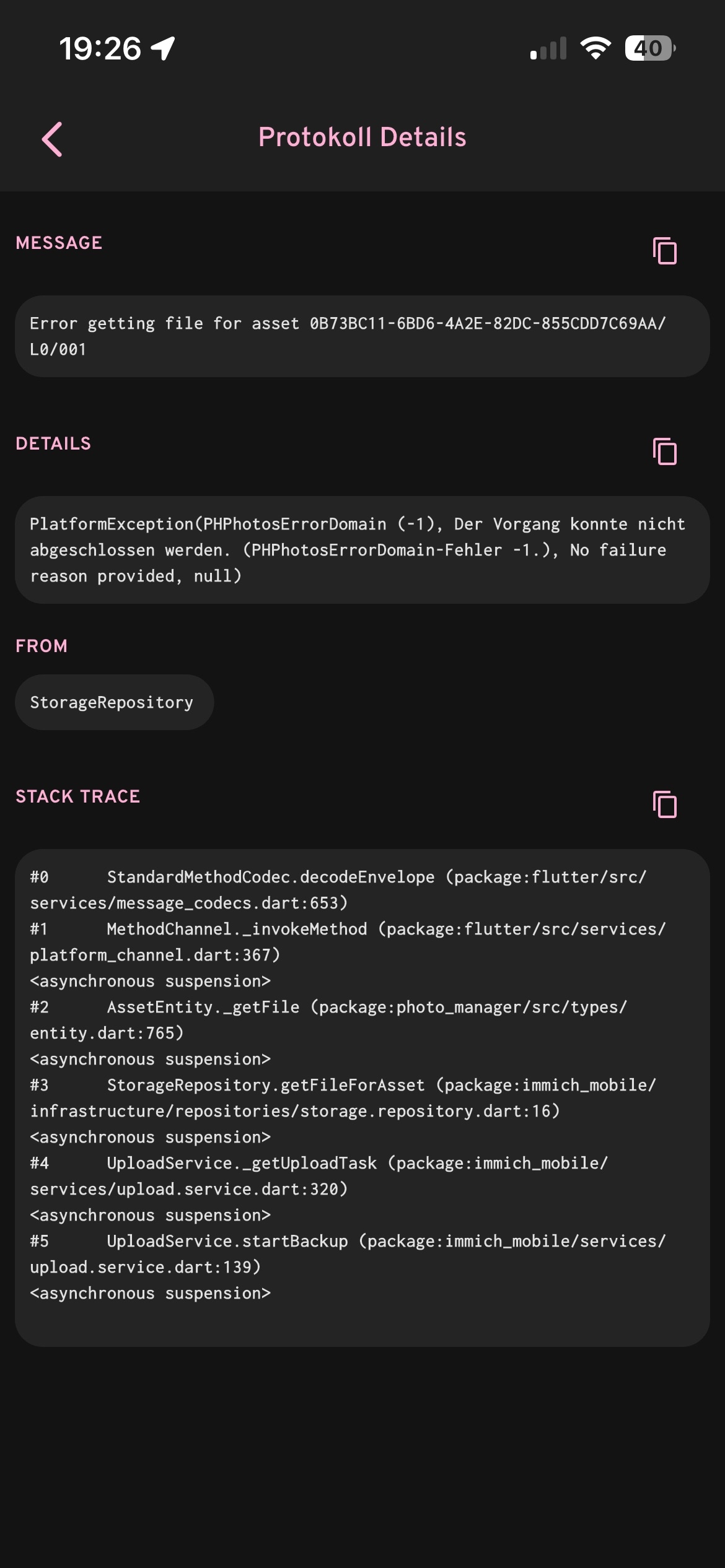Tap the cellular signal bars
The width and height of the screenshot is (725, 1568).
(x=548, y=49)
